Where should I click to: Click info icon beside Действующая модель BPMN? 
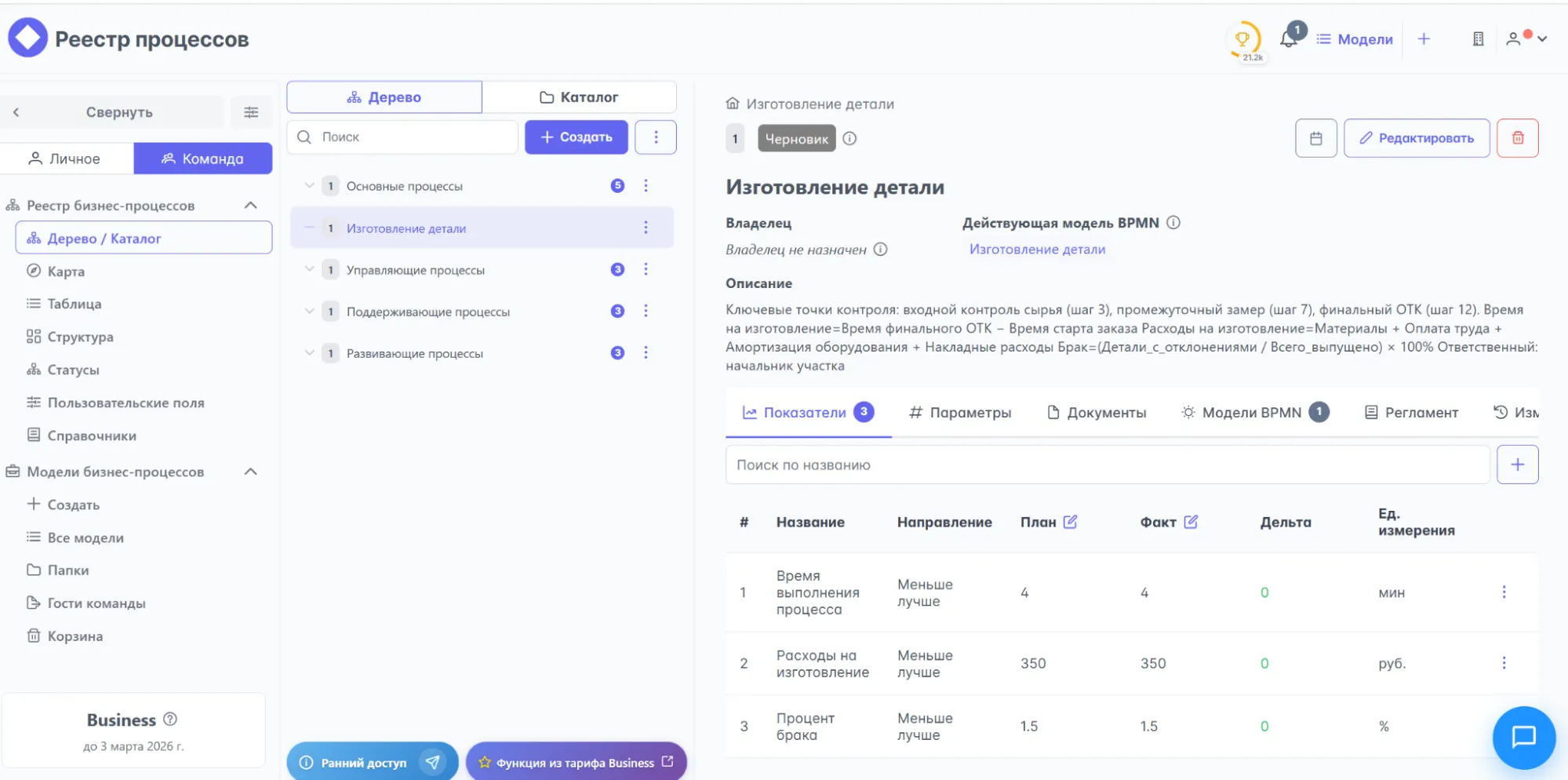[x=1173, y=222]
